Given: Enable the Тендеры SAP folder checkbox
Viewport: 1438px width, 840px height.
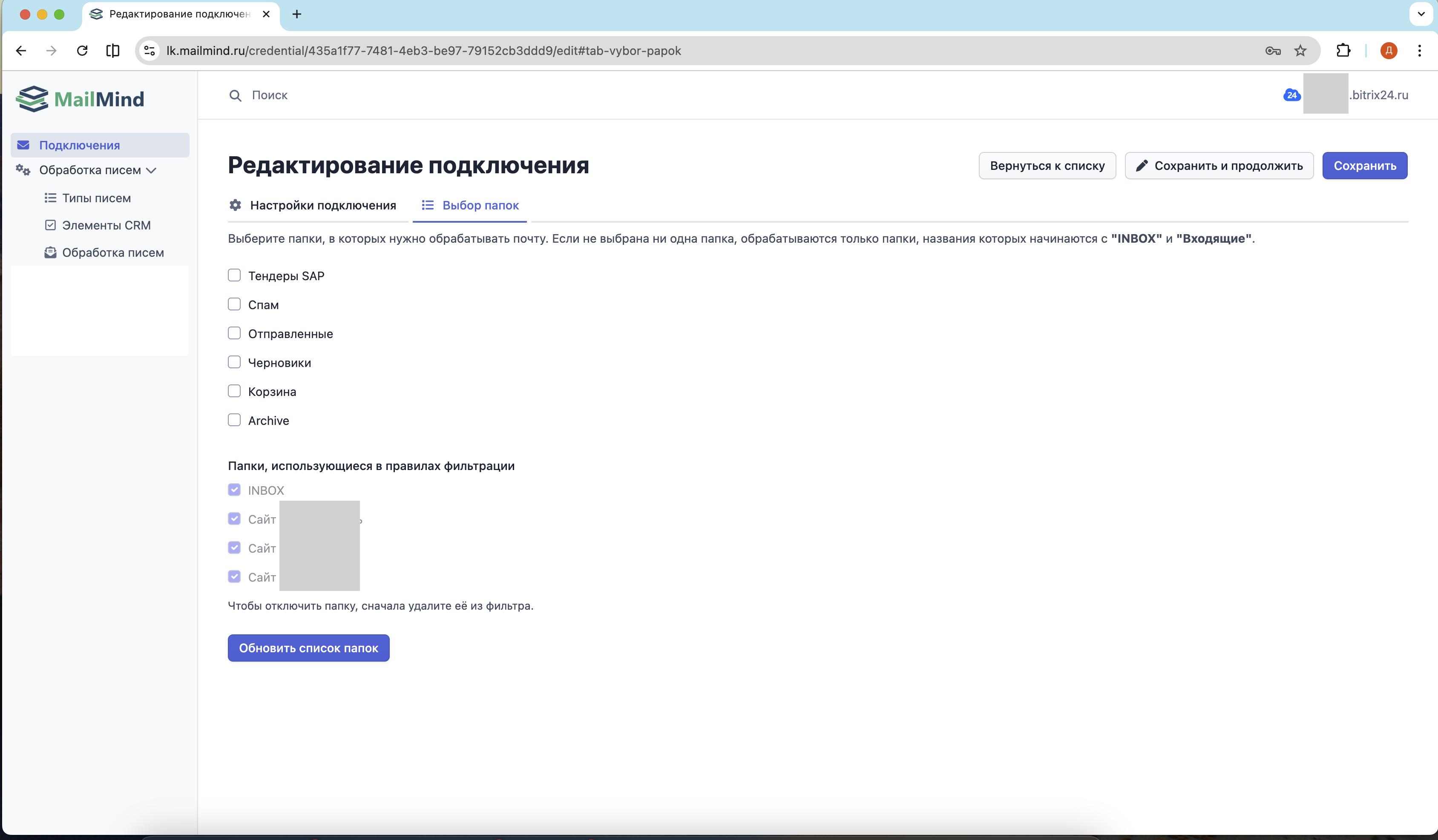Looking at the screenshot, I should pyautogui.click(x=234, y=275).
